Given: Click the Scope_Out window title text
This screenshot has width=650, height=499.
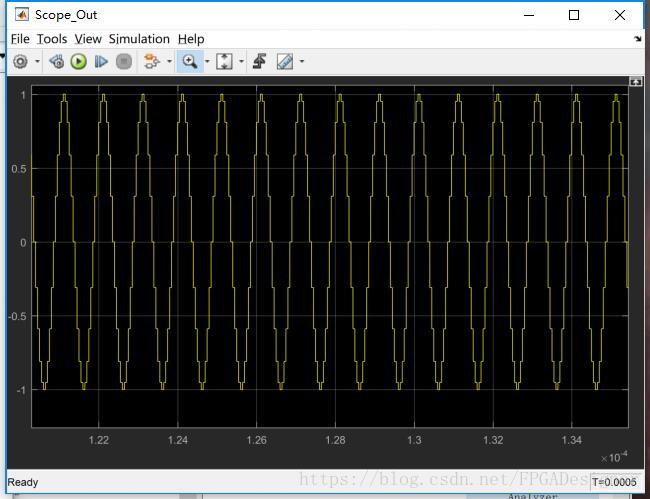Looking at the screenshot, I should pos(66,15).
